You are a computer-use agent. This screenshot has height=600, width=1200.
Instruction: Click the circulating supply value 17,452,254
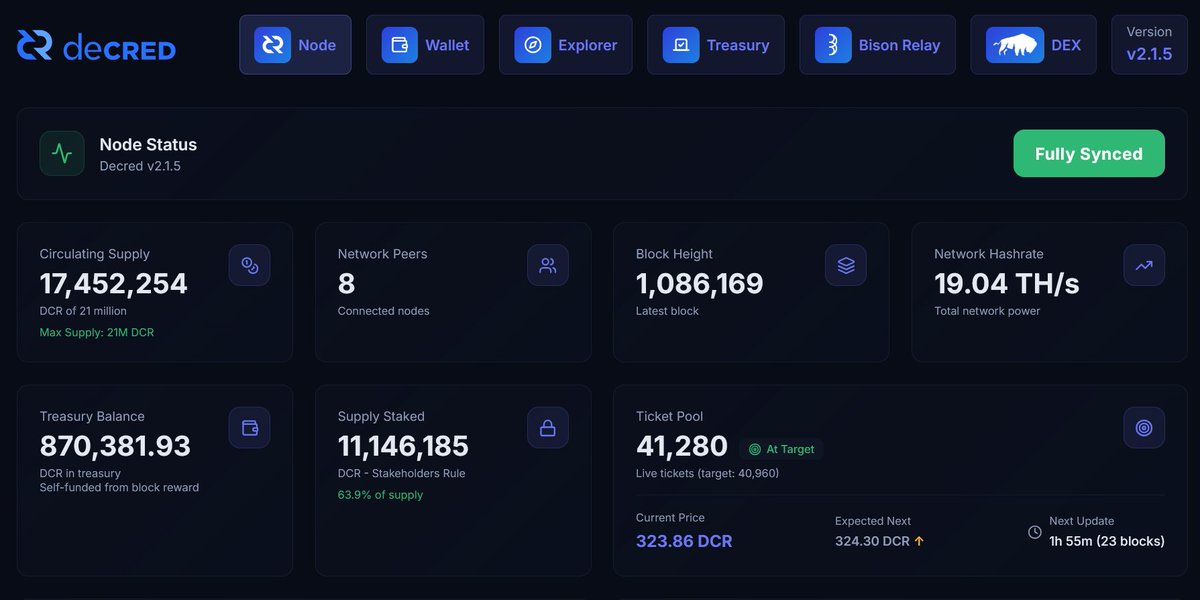pos(114,284)
